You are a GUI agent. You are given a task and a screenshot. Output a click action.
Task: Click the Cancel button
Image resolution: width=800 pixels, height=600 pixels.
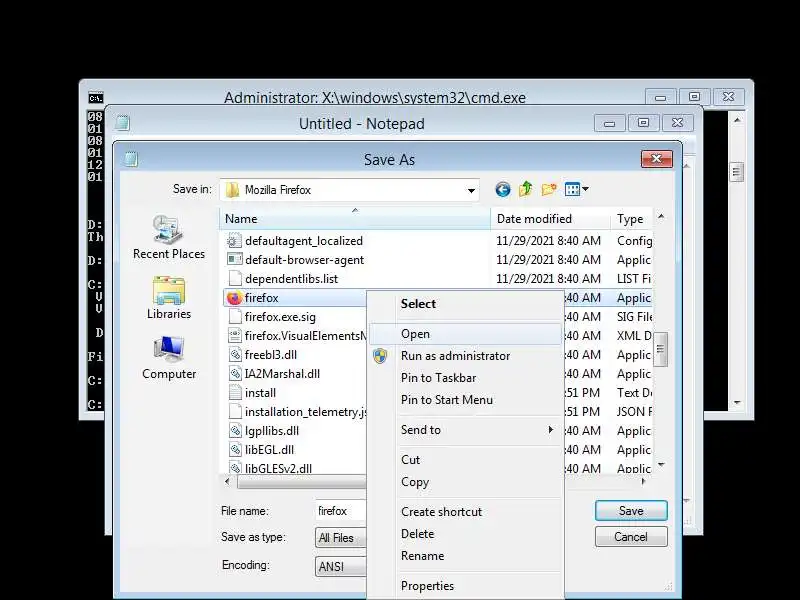click(631, 537)
